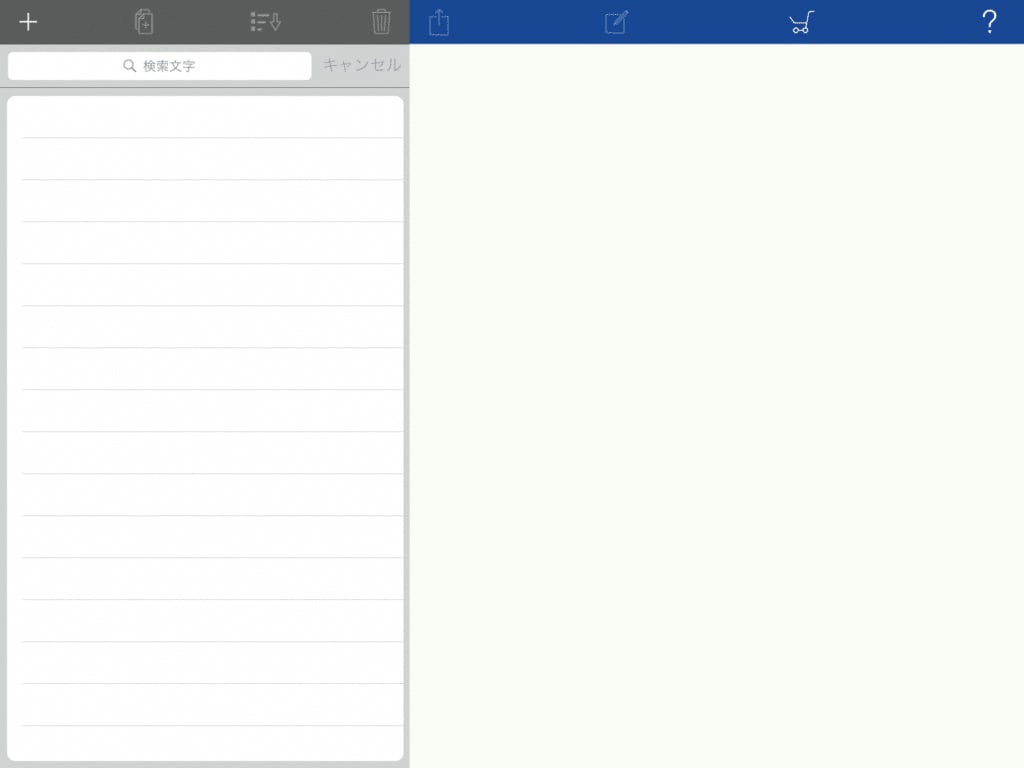
Task: Open help with the question mark icon
Action: tap(989, 22)
